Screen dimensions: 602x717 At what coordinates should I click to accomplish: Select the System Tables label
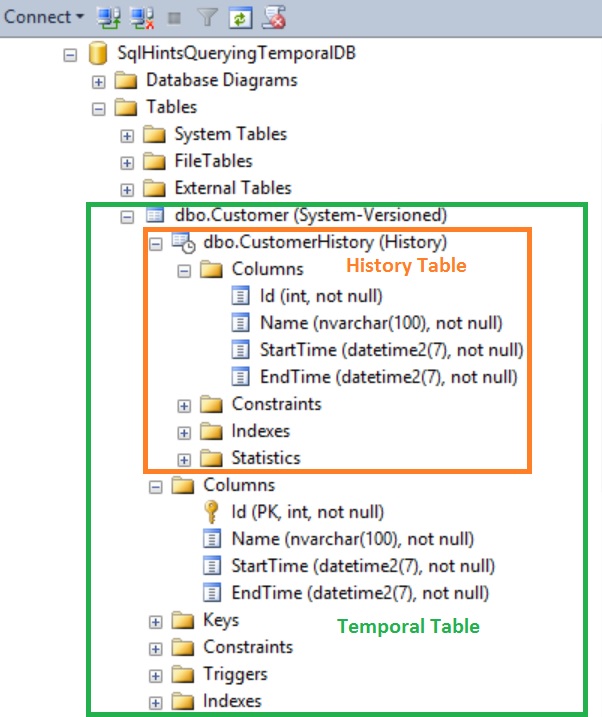tap(230, 134)
